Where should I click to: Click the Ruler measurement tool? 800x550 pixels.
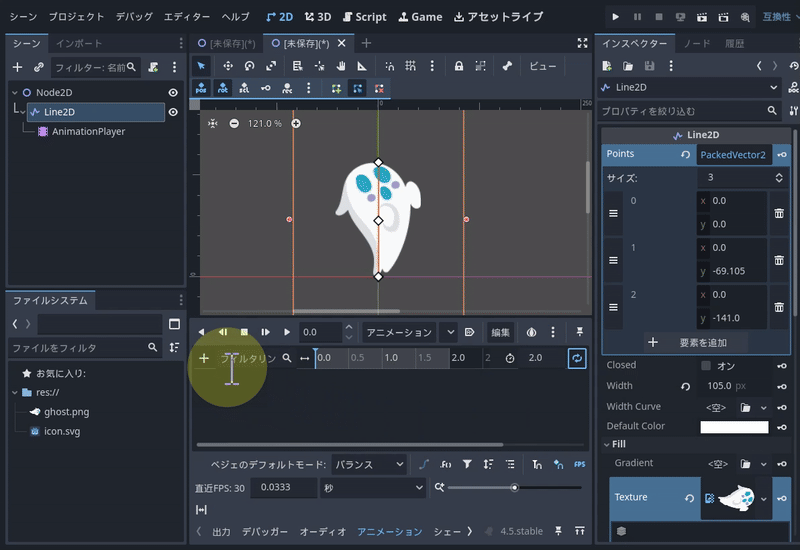tap(361, 66)
